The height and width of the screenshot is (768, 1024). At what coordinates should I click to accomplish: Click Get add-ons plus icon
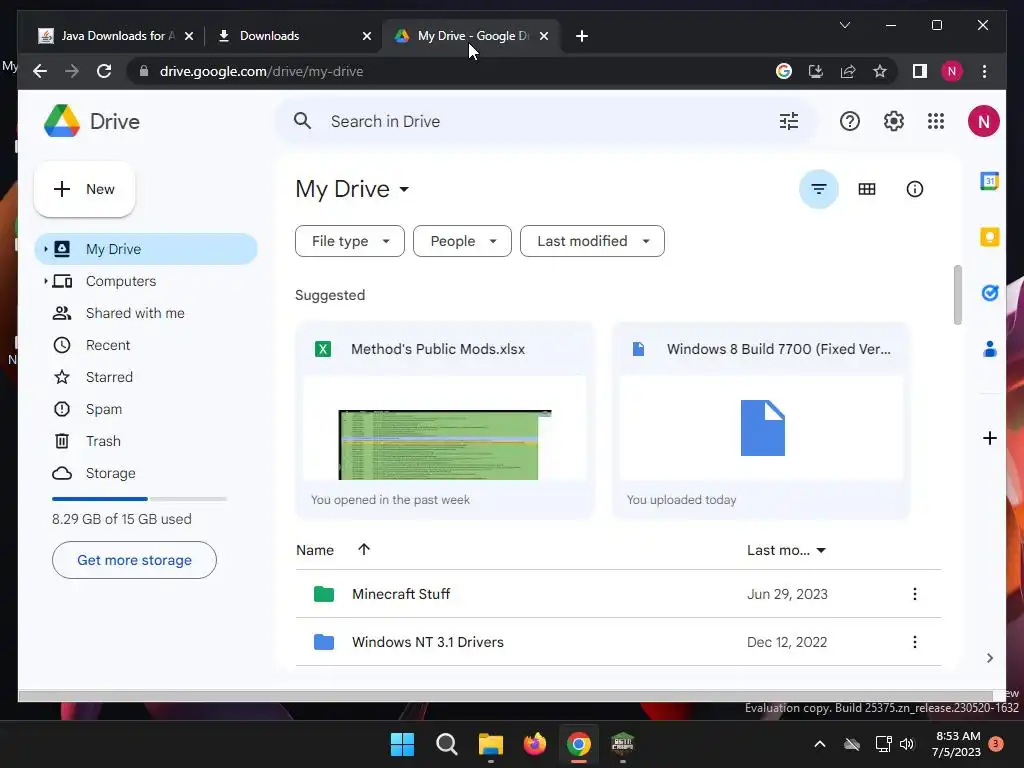[989, 438]
